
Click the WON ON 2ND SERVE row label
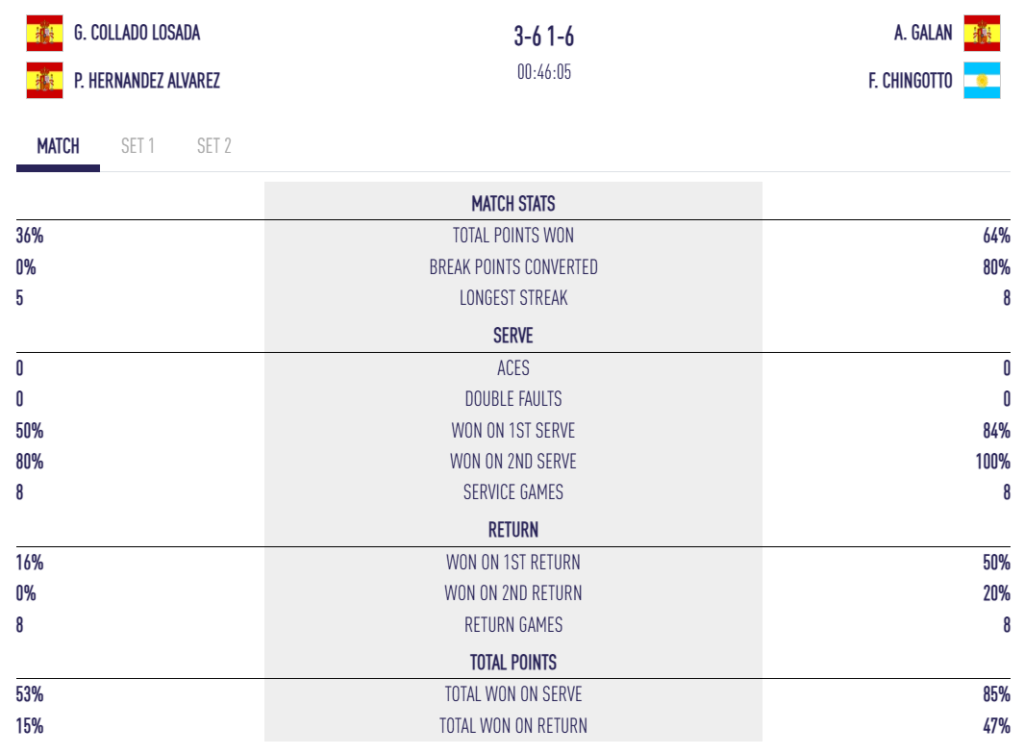click(513, 462)
